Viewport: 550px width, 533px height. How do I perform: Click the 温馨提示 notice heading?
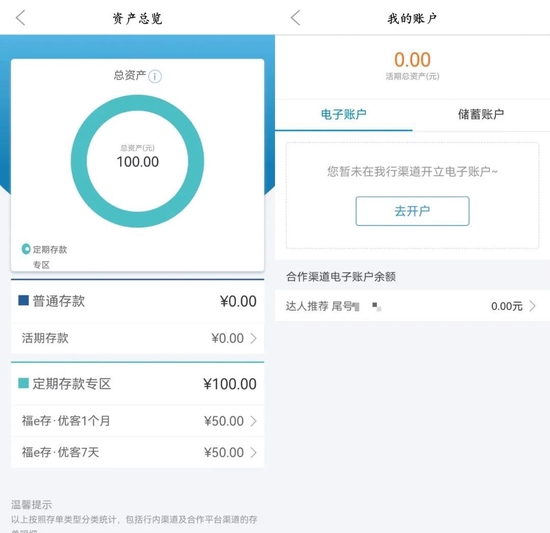(x=31, y=505)
